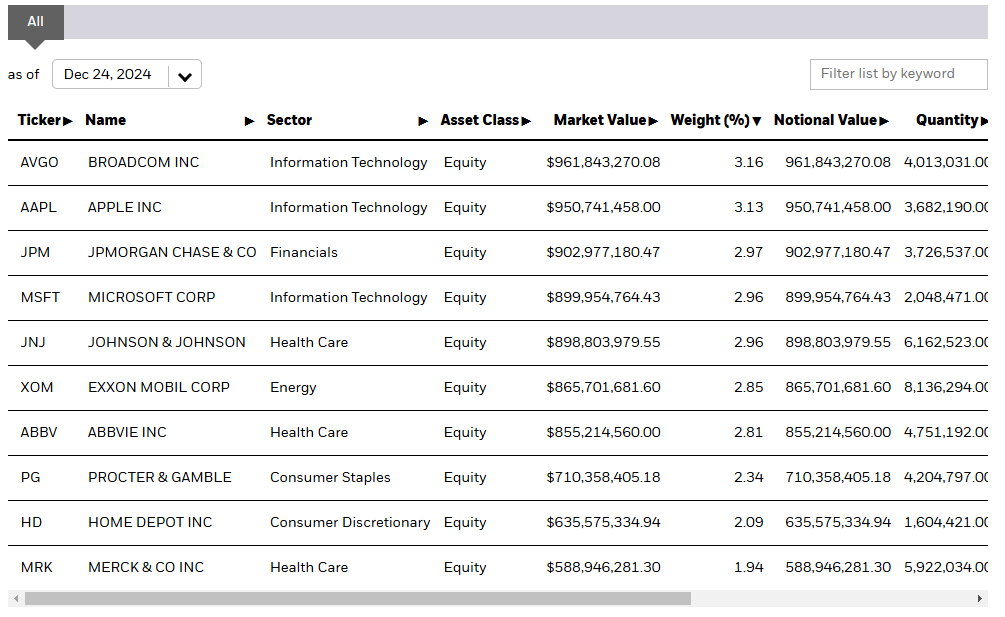Click MICROSOFT CORP name cell
The height and width of the screenshot is (617, 1005).
151,297
